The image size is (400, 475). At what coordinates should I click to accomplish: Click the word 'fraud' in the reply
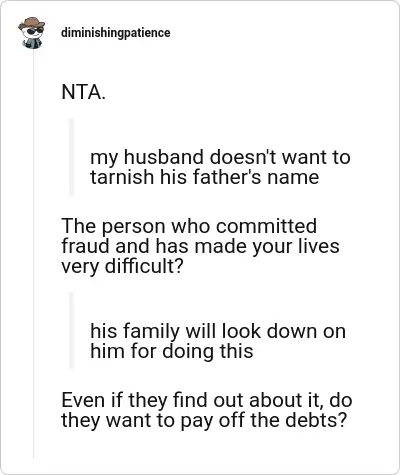click(x=86, y=246)
